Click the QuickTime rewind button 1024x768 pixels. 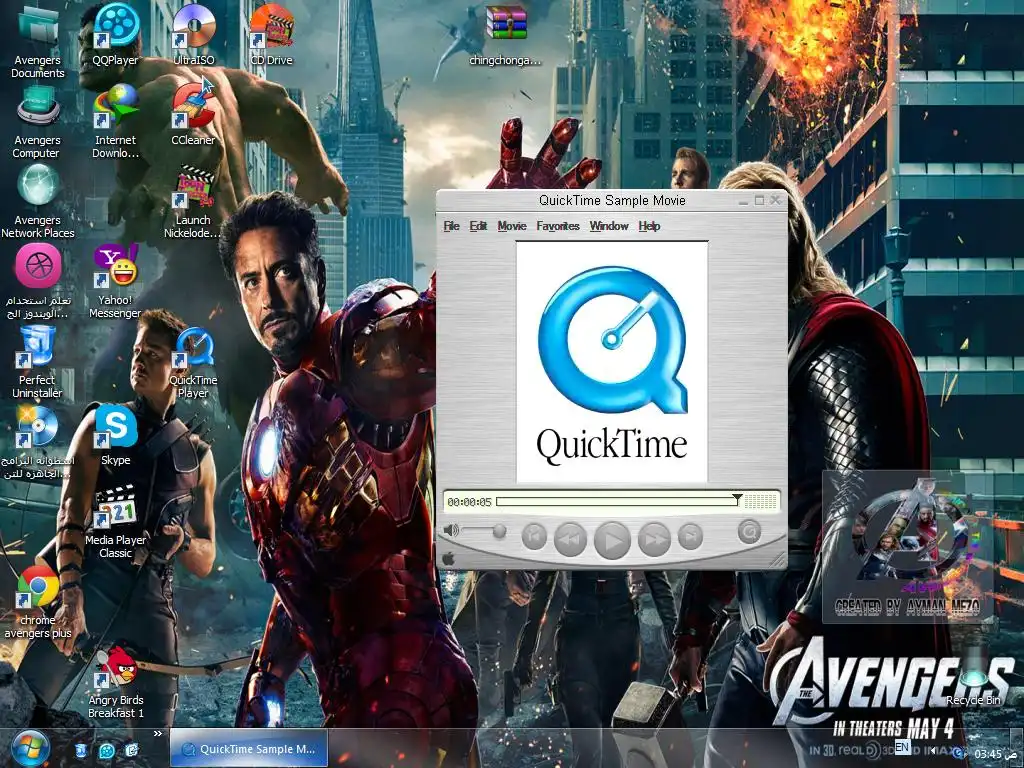pos(570,539)
